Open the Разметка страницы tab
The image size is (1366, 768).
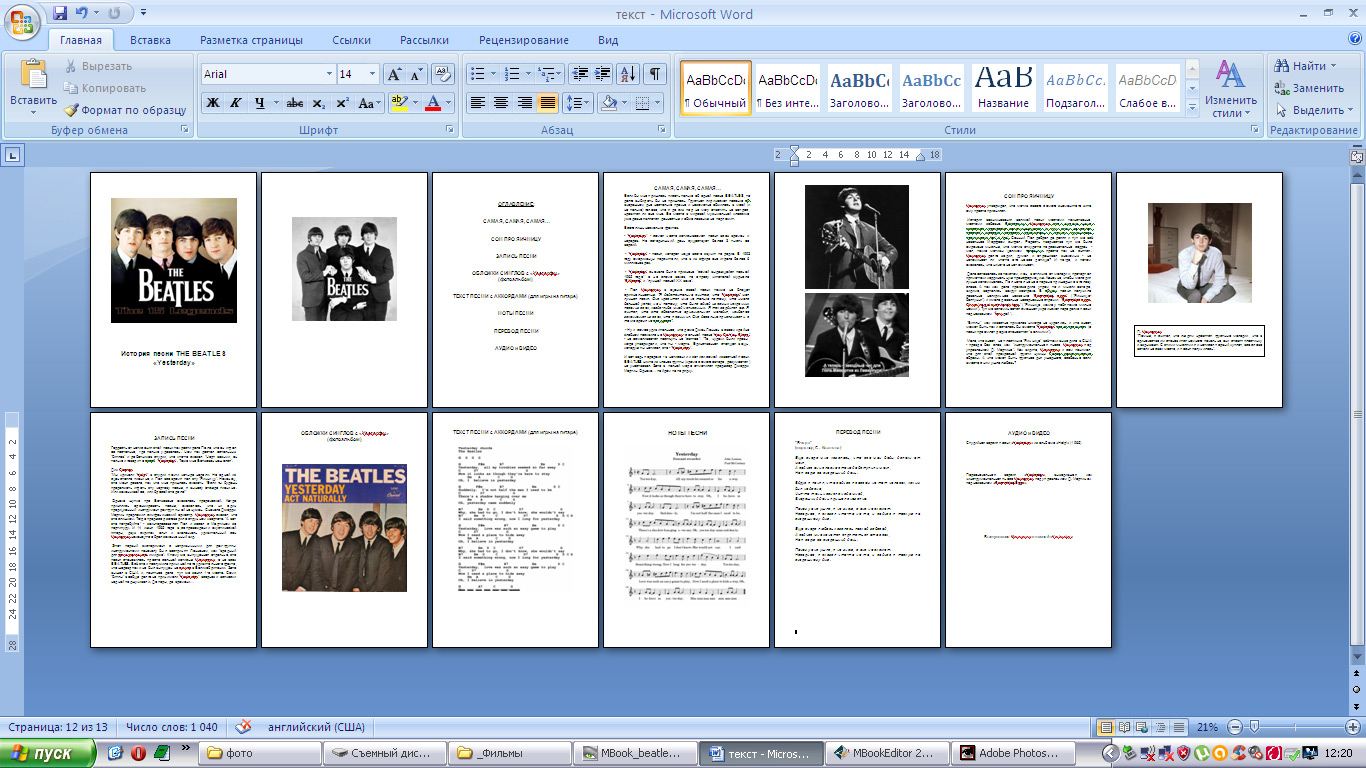coord(251,40)
